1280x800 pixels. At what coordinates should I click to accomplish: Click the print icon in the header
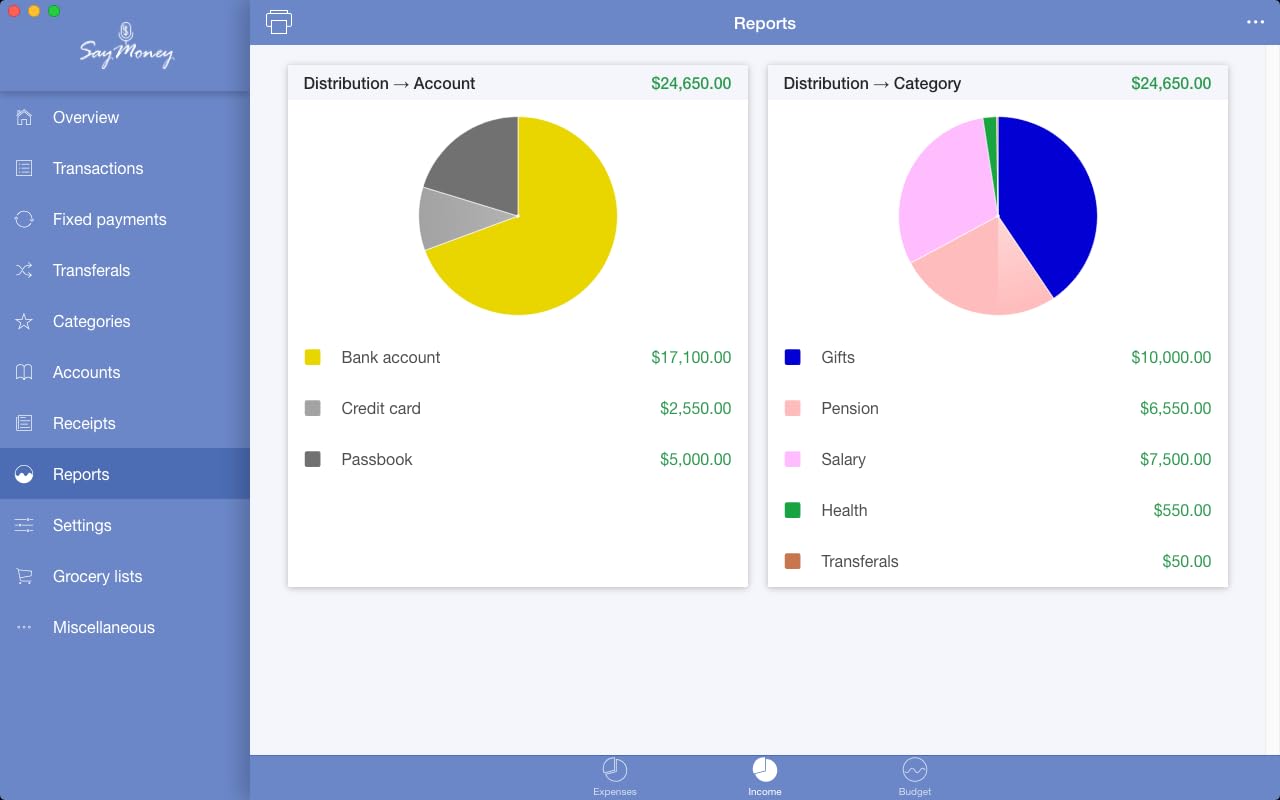279,21
